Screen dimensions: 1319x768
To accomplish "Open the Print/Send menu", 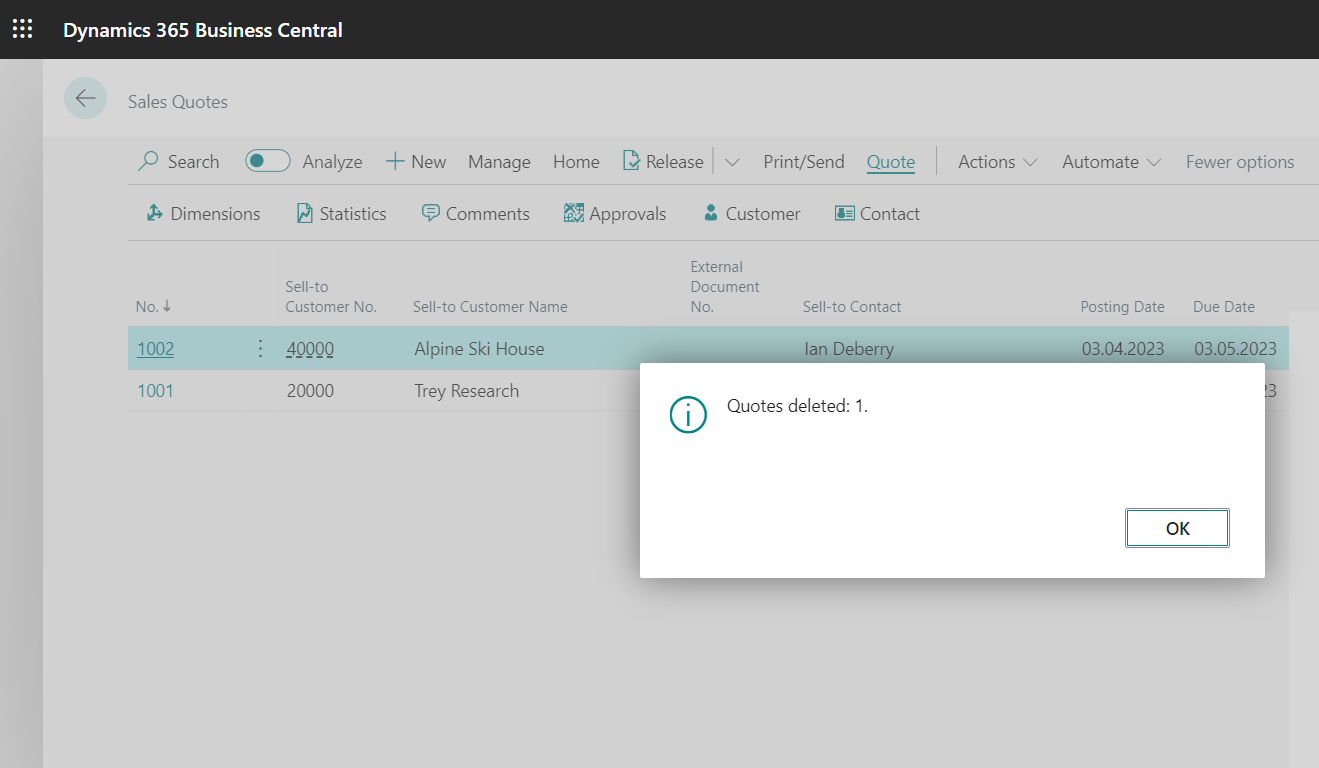I will [x=804, y=162].
